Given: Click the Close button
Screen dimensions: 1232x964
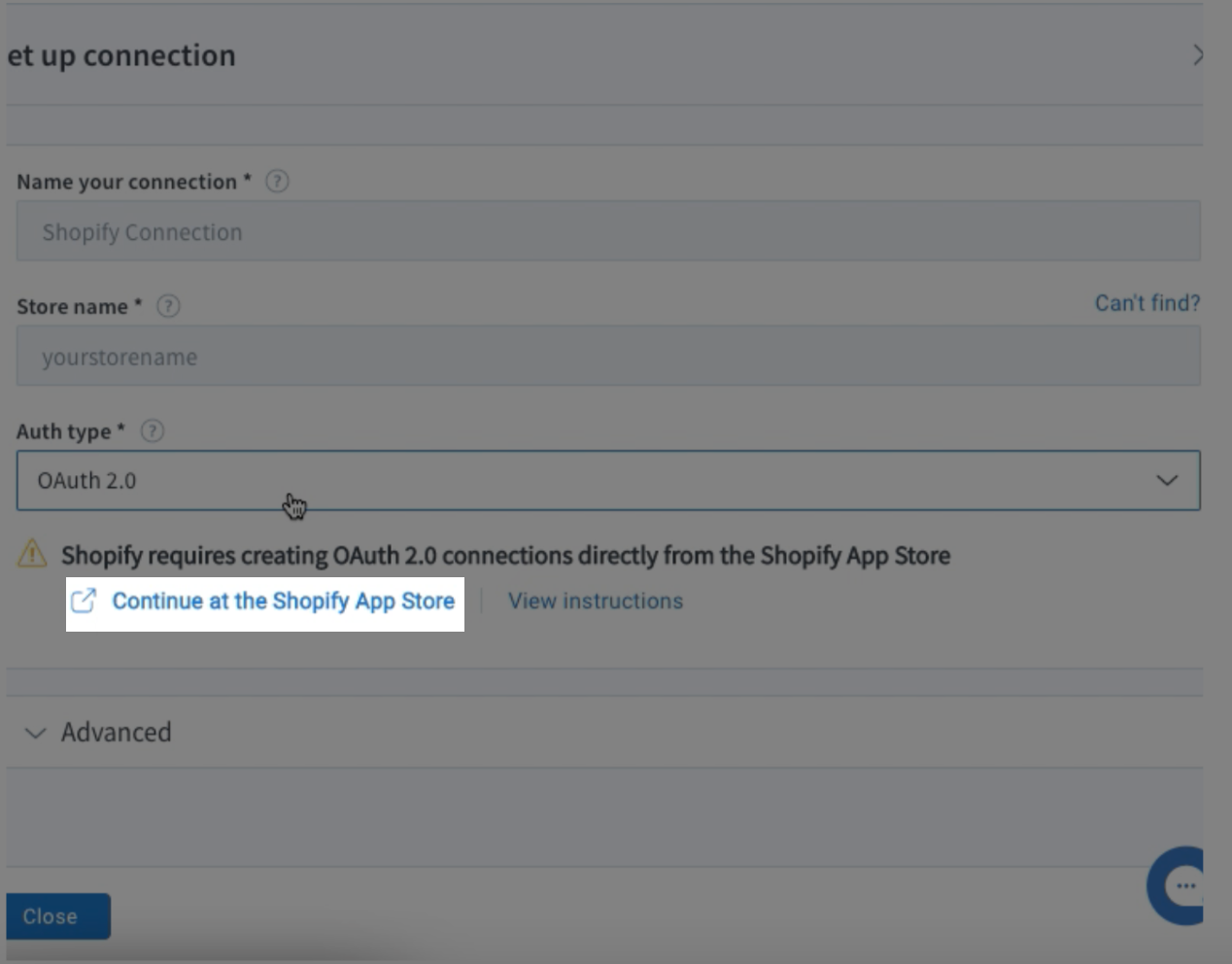Looking at the screenshot, I should [58, 916].
